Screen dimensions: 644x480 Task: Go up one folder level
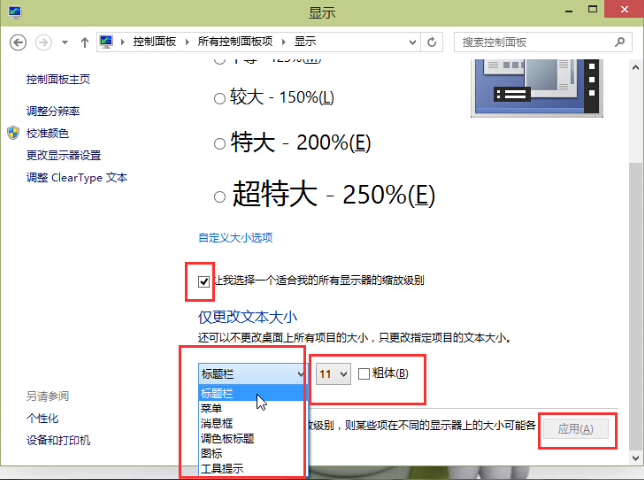[x=84, y=42]
